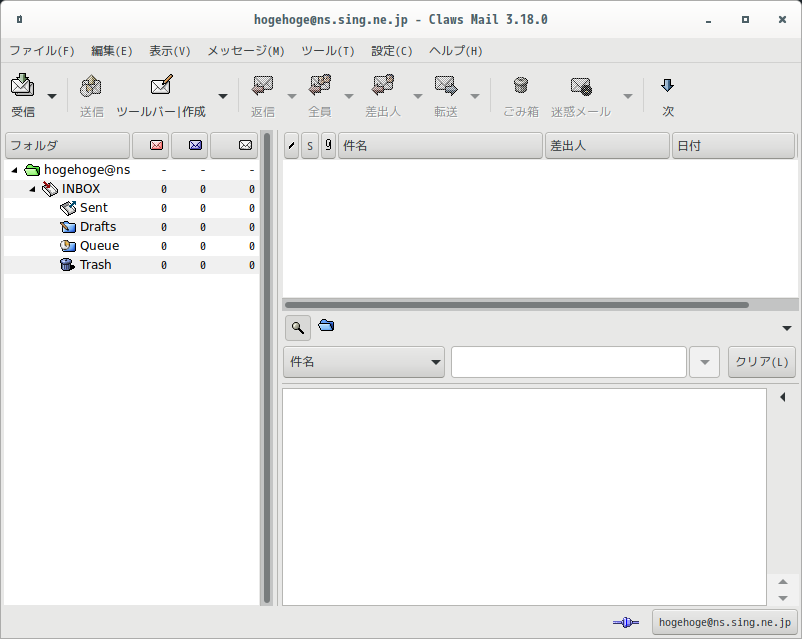
Task: Sort messages by 件名 column header
Action: tap(440, 146)
